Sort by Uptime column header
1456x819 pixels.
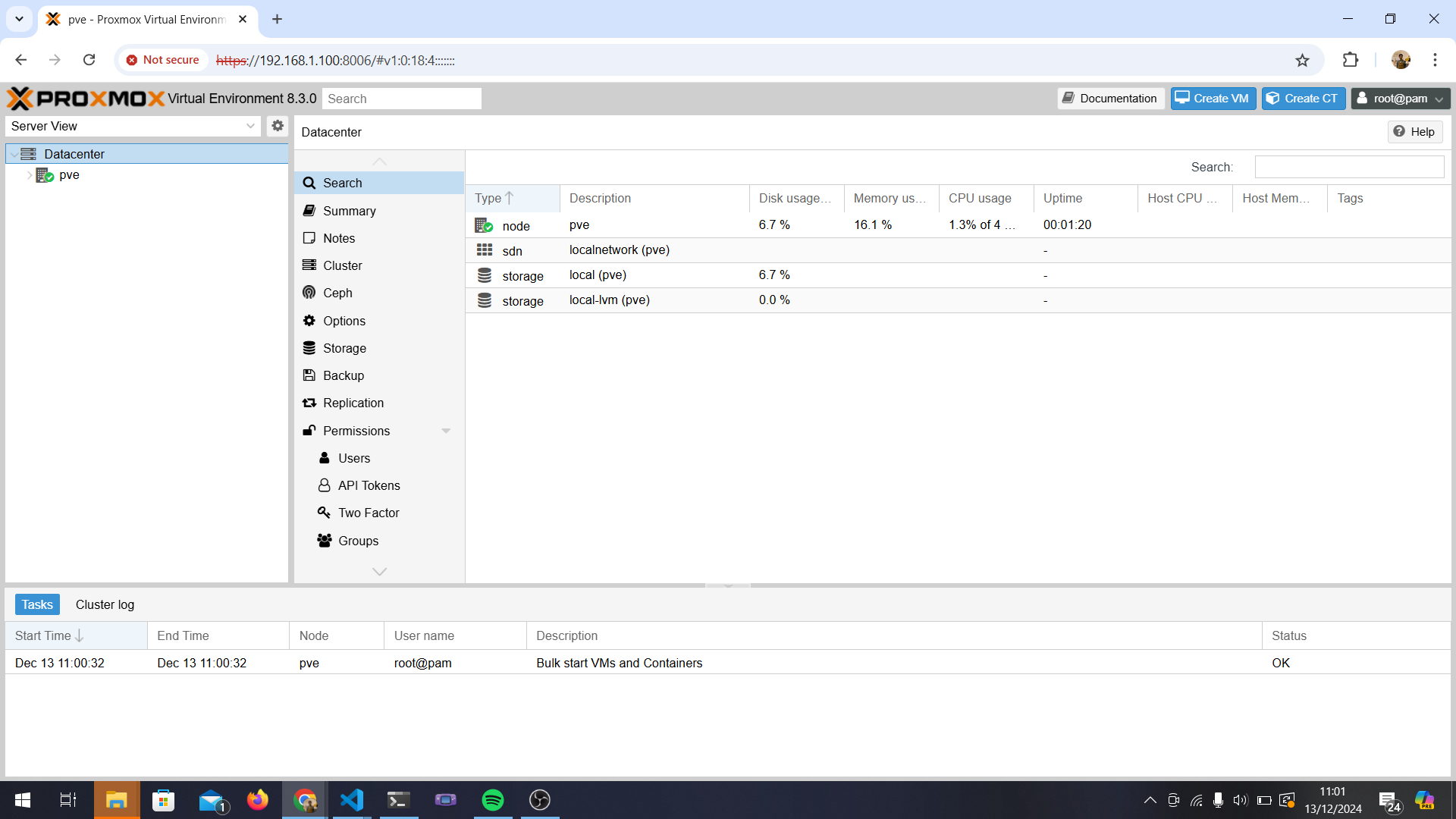[x=1085, y=198]
